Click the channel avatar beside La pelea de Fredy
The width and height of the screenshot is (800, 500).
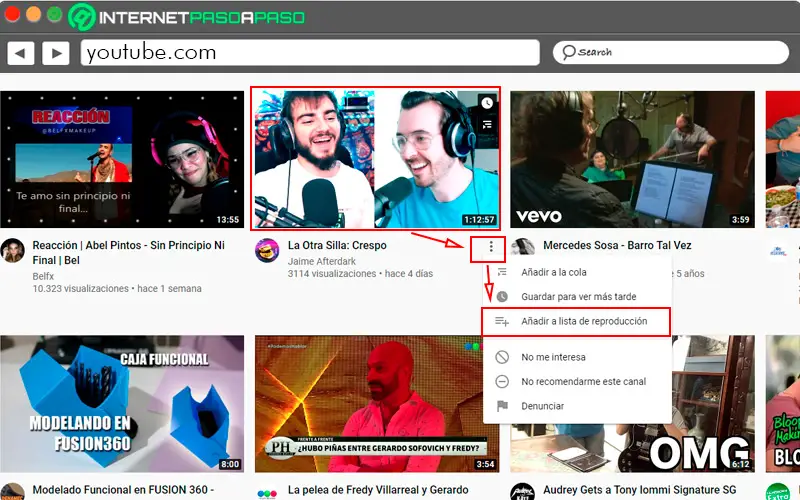(267, 493)
